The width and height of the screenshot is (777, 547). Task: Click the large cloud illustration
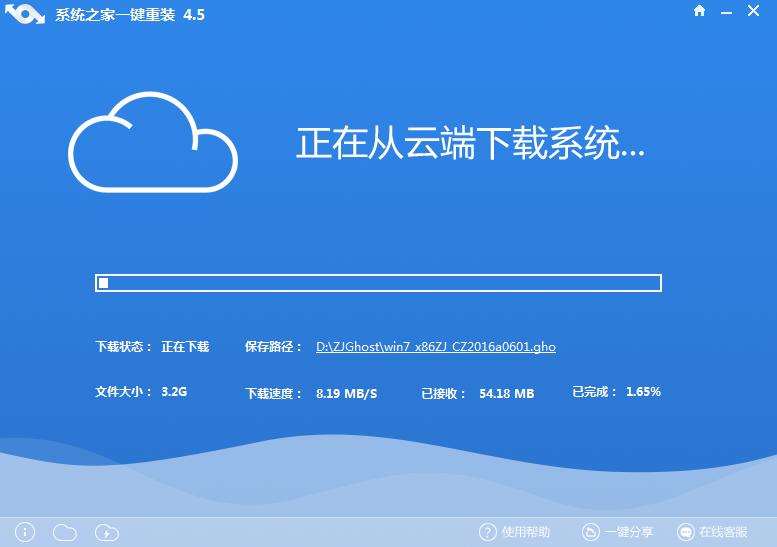152,143
